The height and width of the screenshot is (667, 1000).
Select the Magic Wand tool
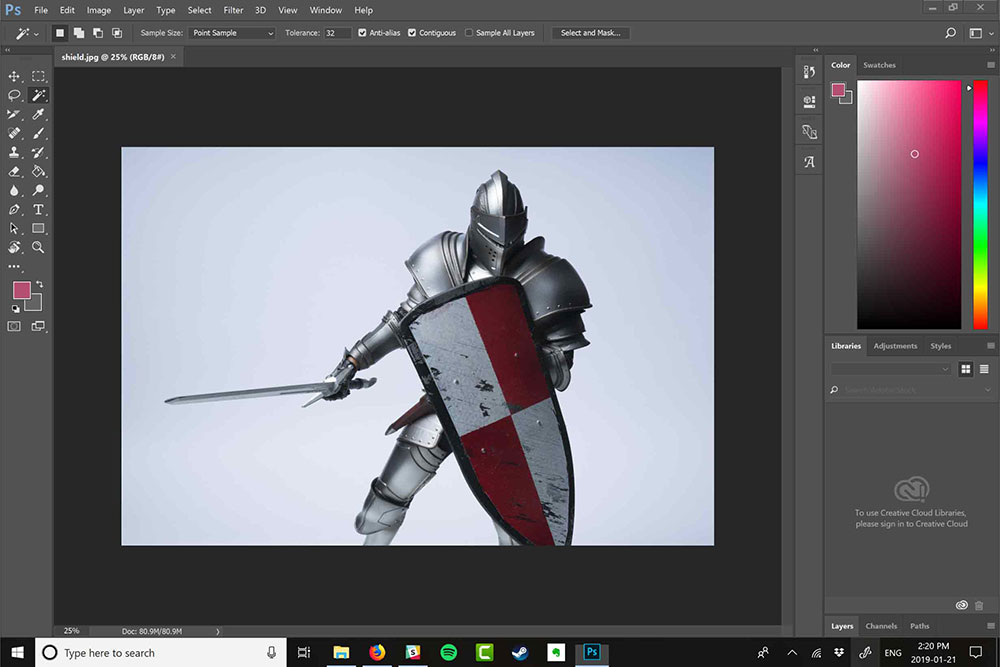point(38,96)
